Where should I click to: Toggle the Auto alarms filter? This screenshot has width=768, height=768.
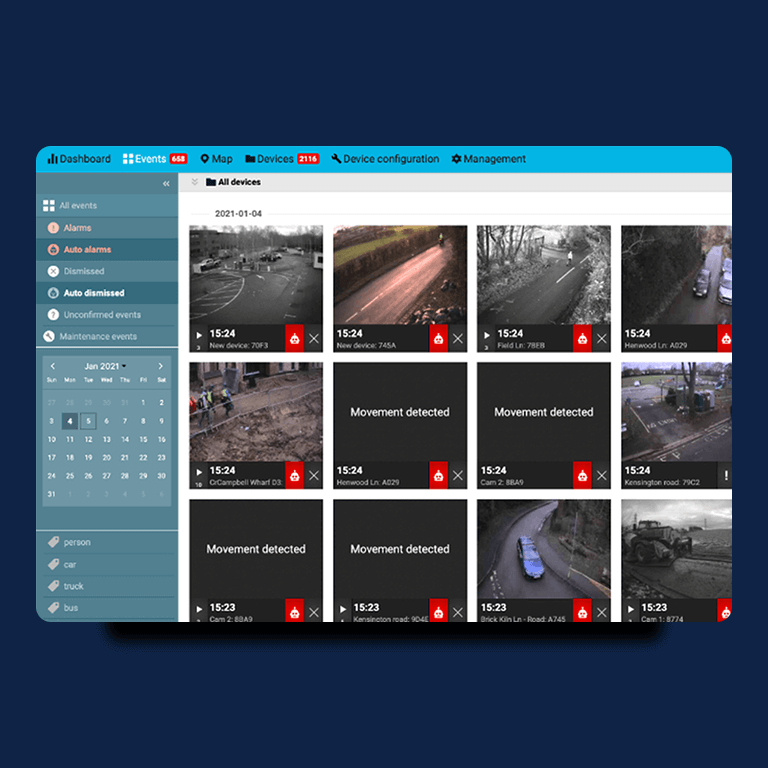pyautogui.click(x=87, y=249)
